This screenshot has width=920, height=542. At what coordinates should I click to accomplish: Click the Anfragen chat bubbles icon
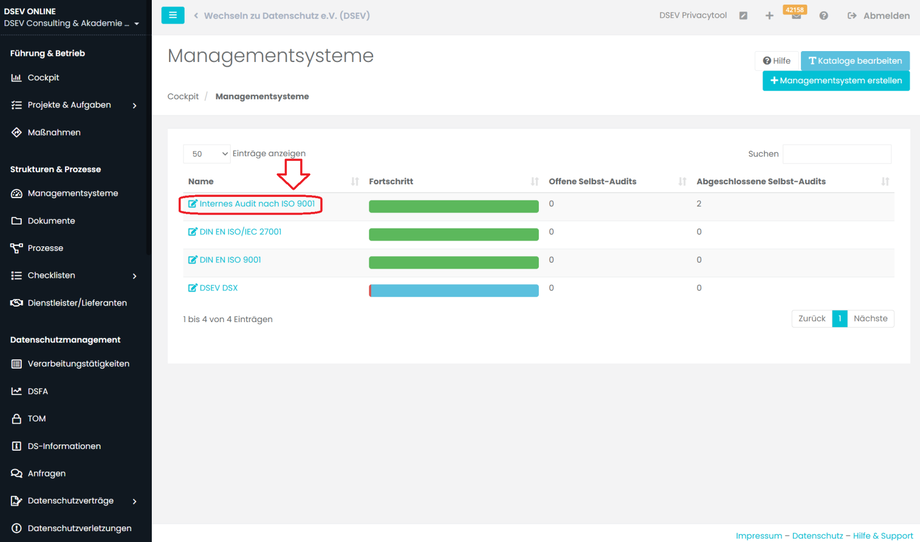point(16,473)
